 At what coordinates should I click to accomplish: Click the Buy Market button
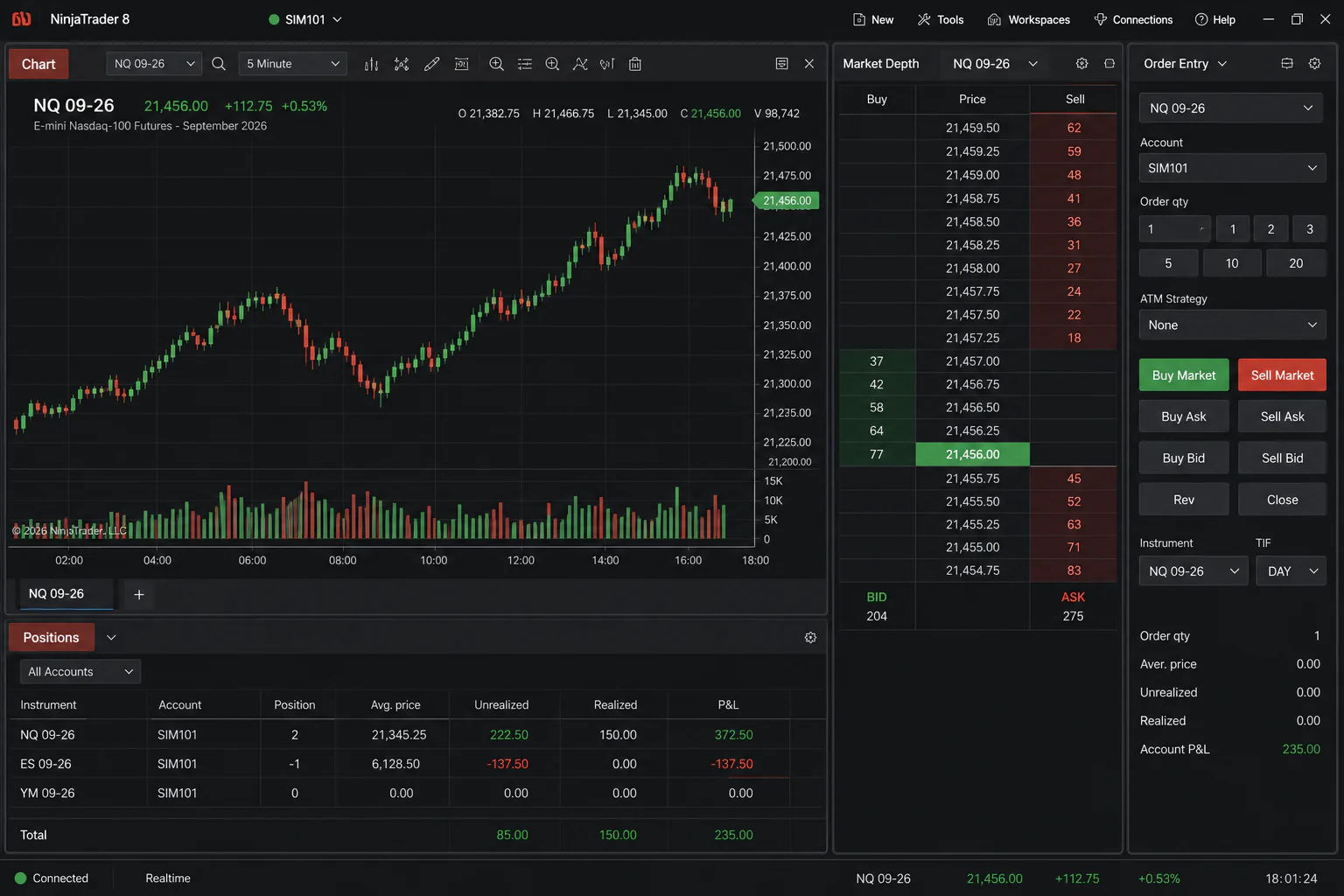click(x=1184, y=375)
